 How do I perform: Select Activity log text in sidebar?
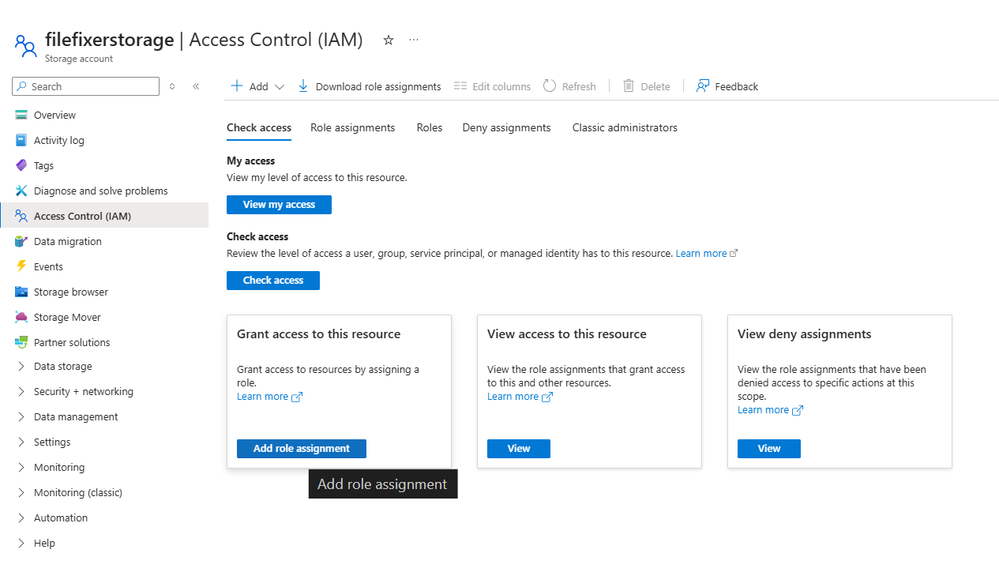(x=59, y=140)
